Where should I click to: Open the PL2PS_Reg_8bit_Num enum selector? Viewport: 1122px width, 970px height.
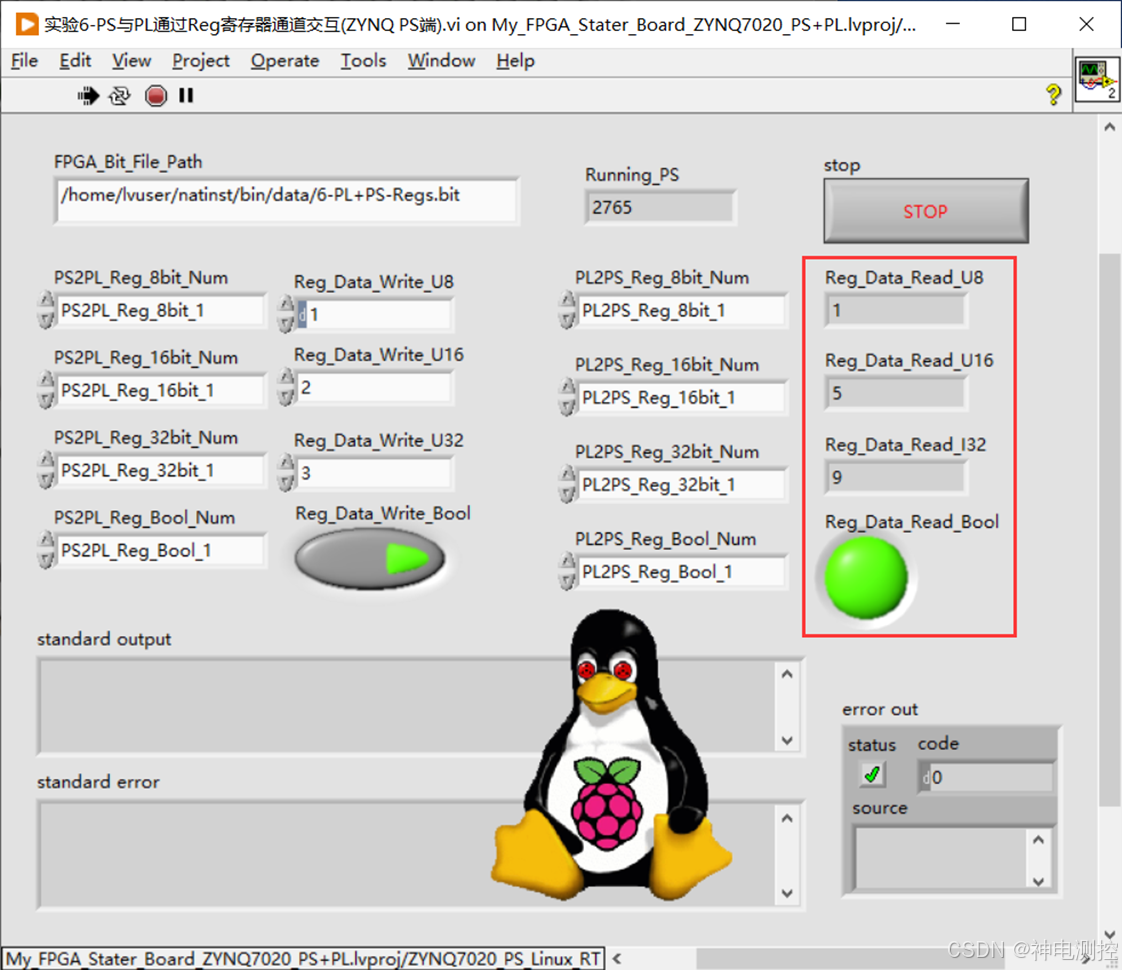[x=681, y=310]
